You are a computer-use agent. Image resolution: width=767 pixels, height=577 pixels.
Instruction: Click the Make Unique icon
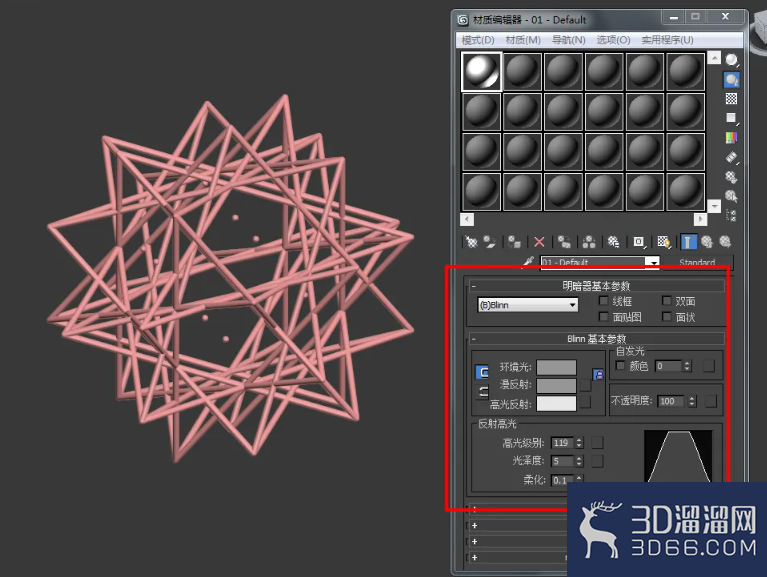589,242
